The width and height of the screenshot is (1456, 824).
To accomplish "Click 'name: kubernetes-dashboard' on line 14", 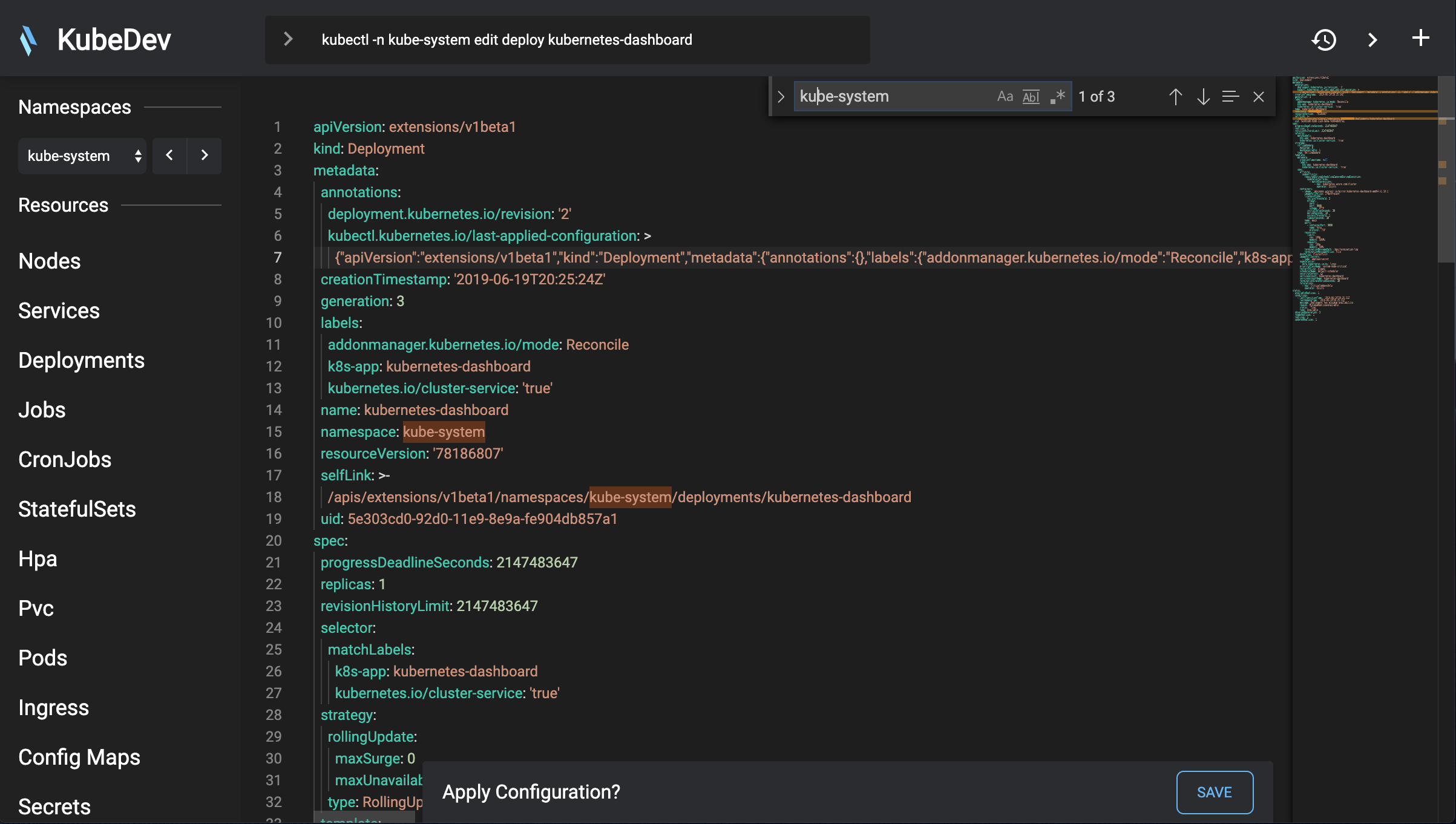I will click(x=414, y=410).
